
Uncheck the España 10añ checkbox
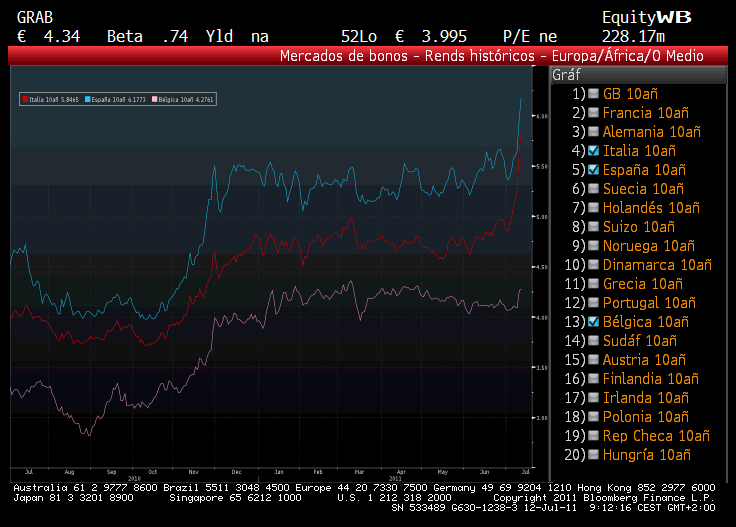point(593,169)
